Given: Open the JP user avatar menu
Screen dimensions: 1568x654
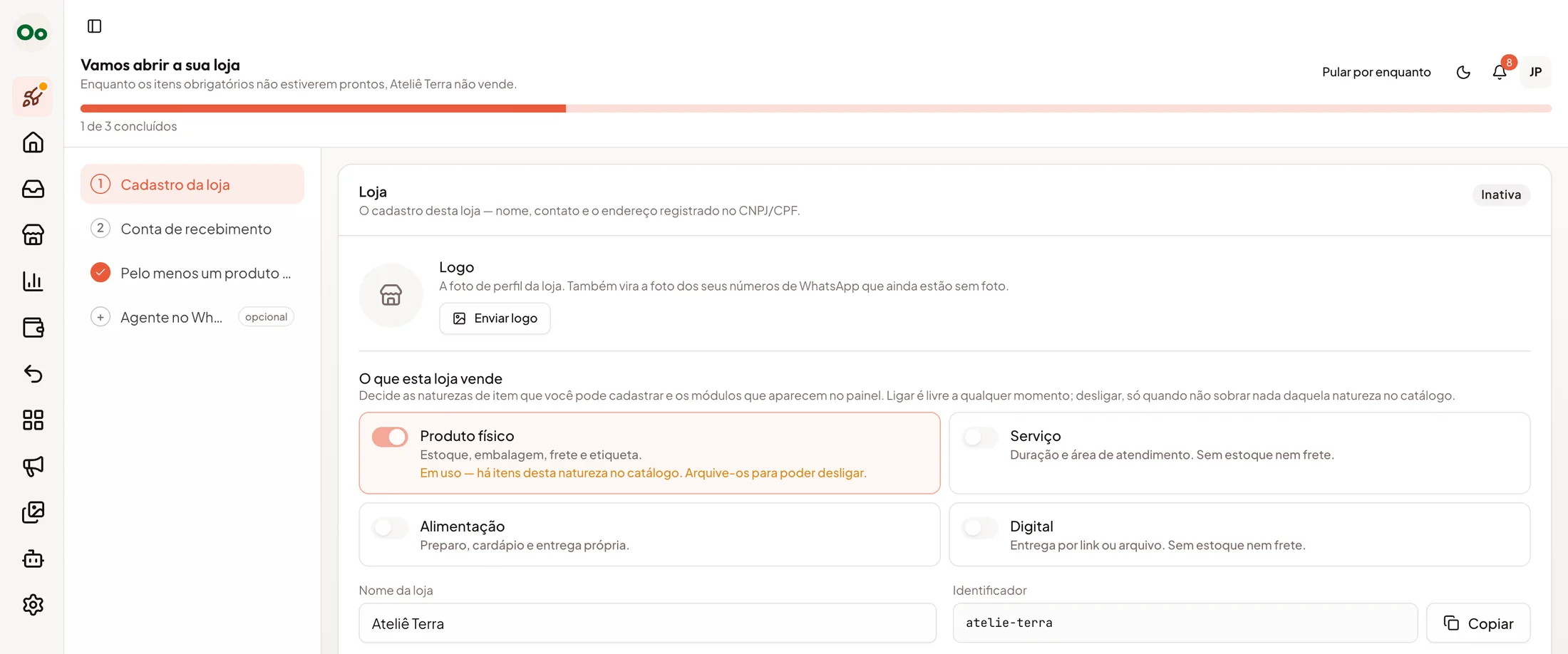Looking at the screenshot, I should (1536, 72).
